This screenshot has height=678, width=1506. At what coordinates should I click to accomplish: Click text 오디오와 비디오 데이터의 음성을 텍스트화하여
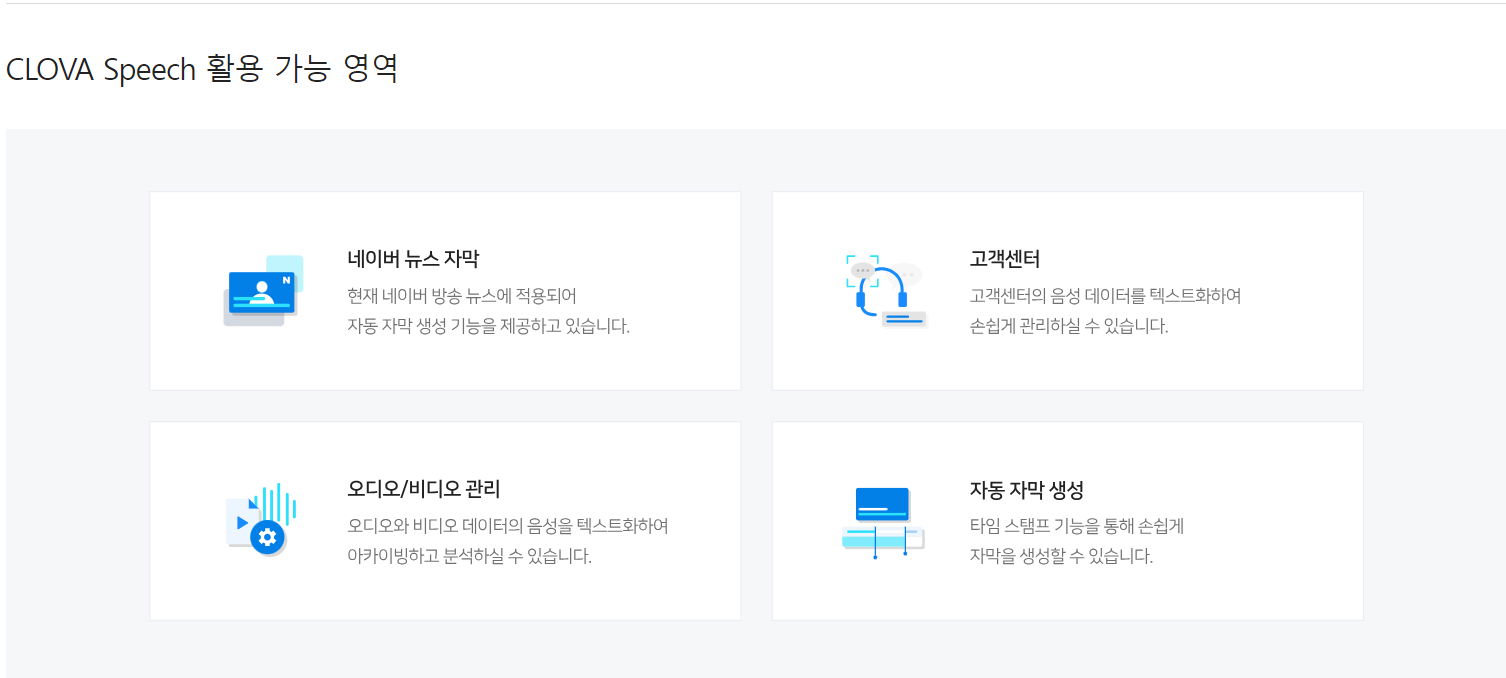pos(508,526)
